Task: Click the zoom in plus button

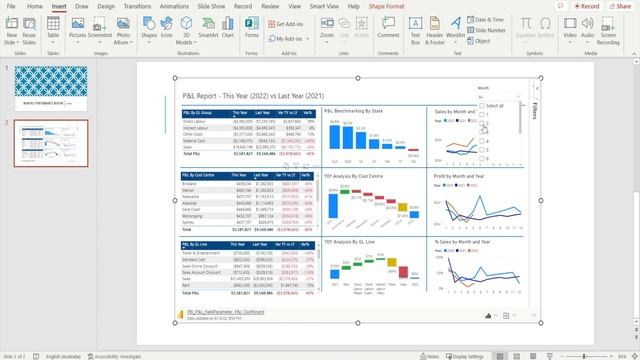Action: 611,356
